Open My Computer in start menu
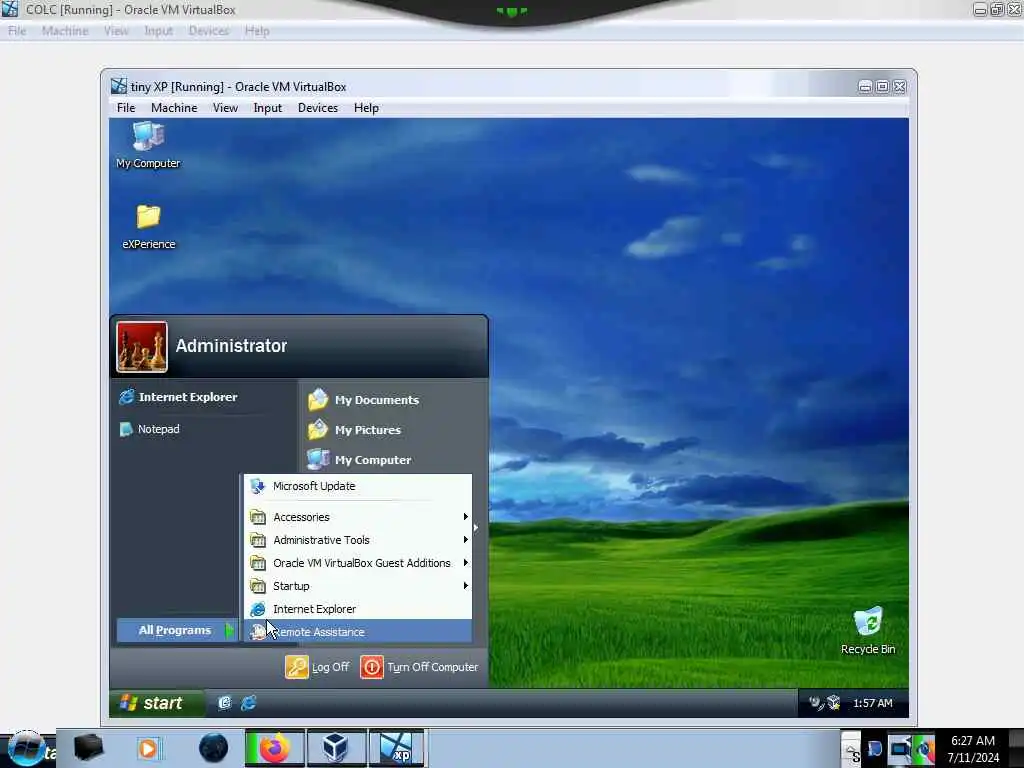1024x768 pixels. 359,460
